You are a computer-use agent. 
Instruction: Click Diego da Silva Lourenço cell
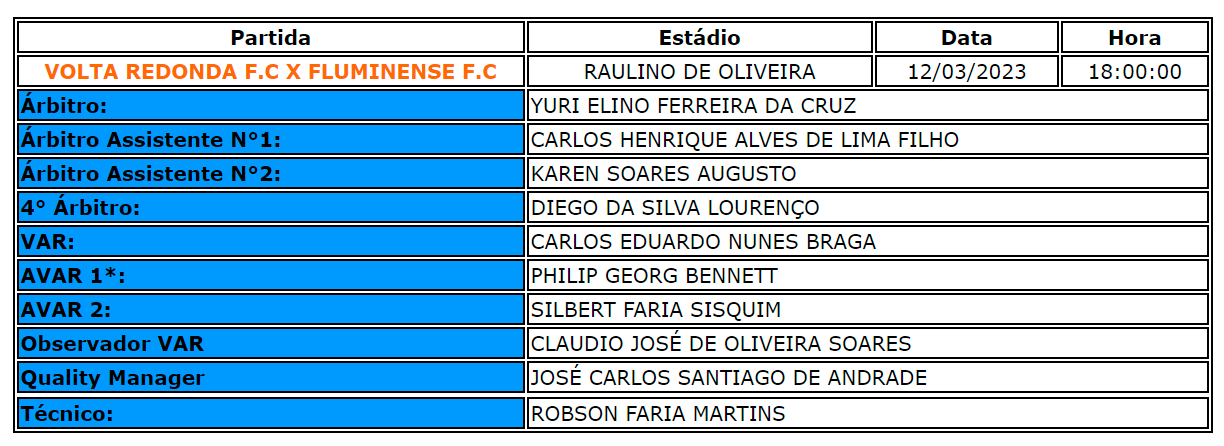[x=675, y=208]
